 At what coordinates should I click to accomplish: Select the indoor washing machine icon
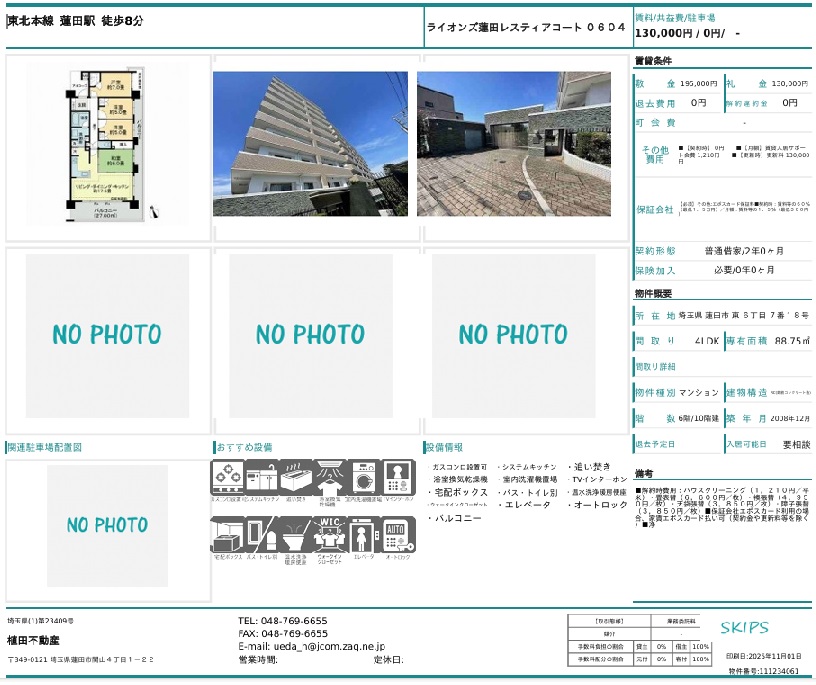[363, 477]
